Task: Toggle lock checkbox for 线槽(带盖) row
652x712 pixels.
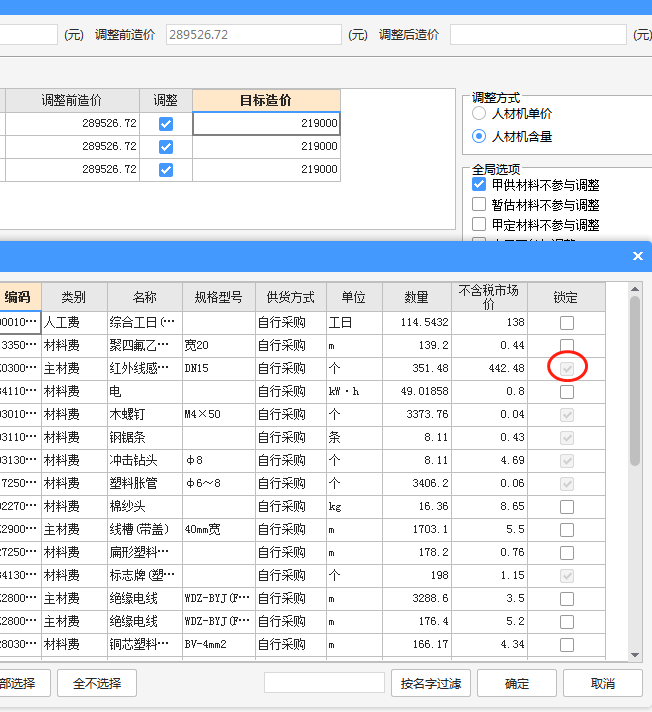Action: coord(567,529)
